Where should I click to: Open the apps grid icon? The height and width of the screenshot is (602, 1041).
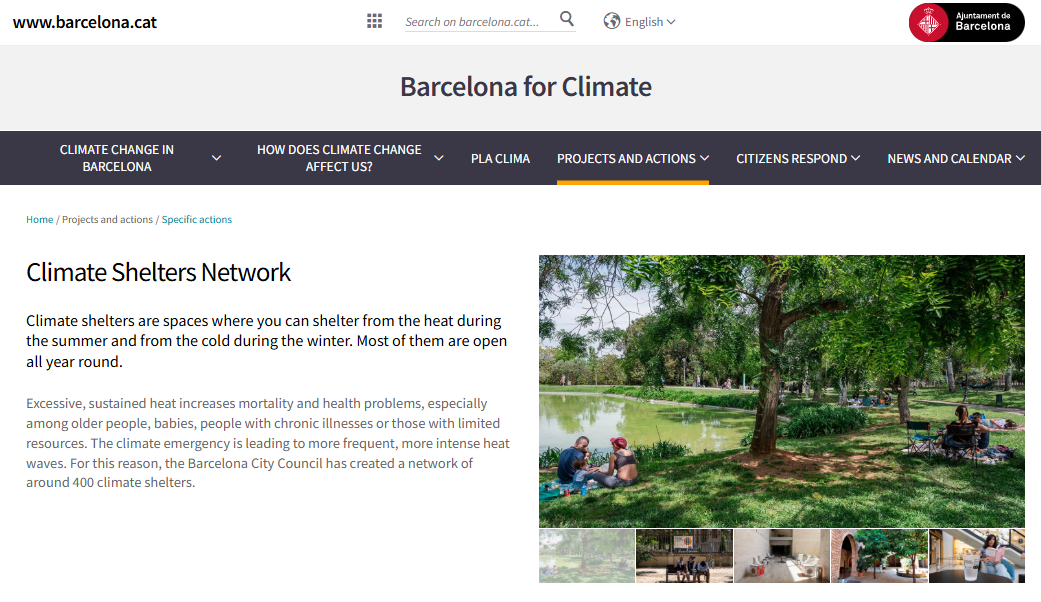374,21
